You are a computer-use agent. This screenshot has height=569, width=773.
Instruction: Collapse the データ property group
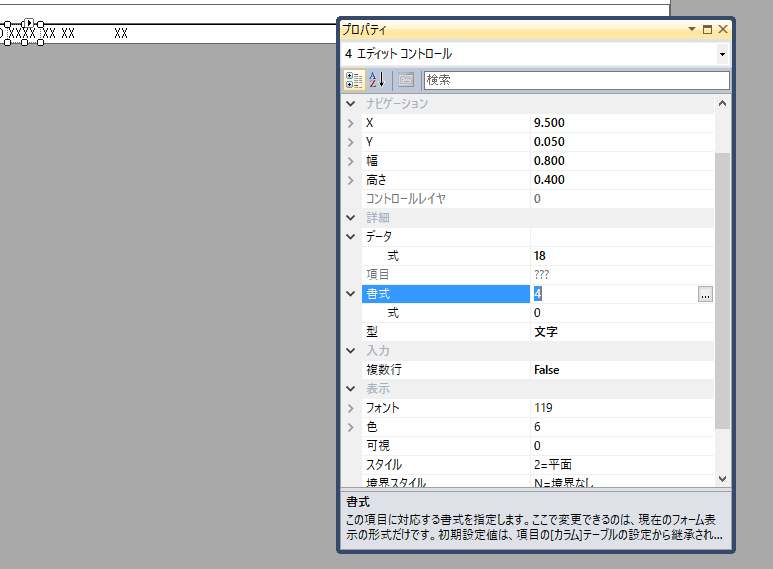(x=350, y=237)
